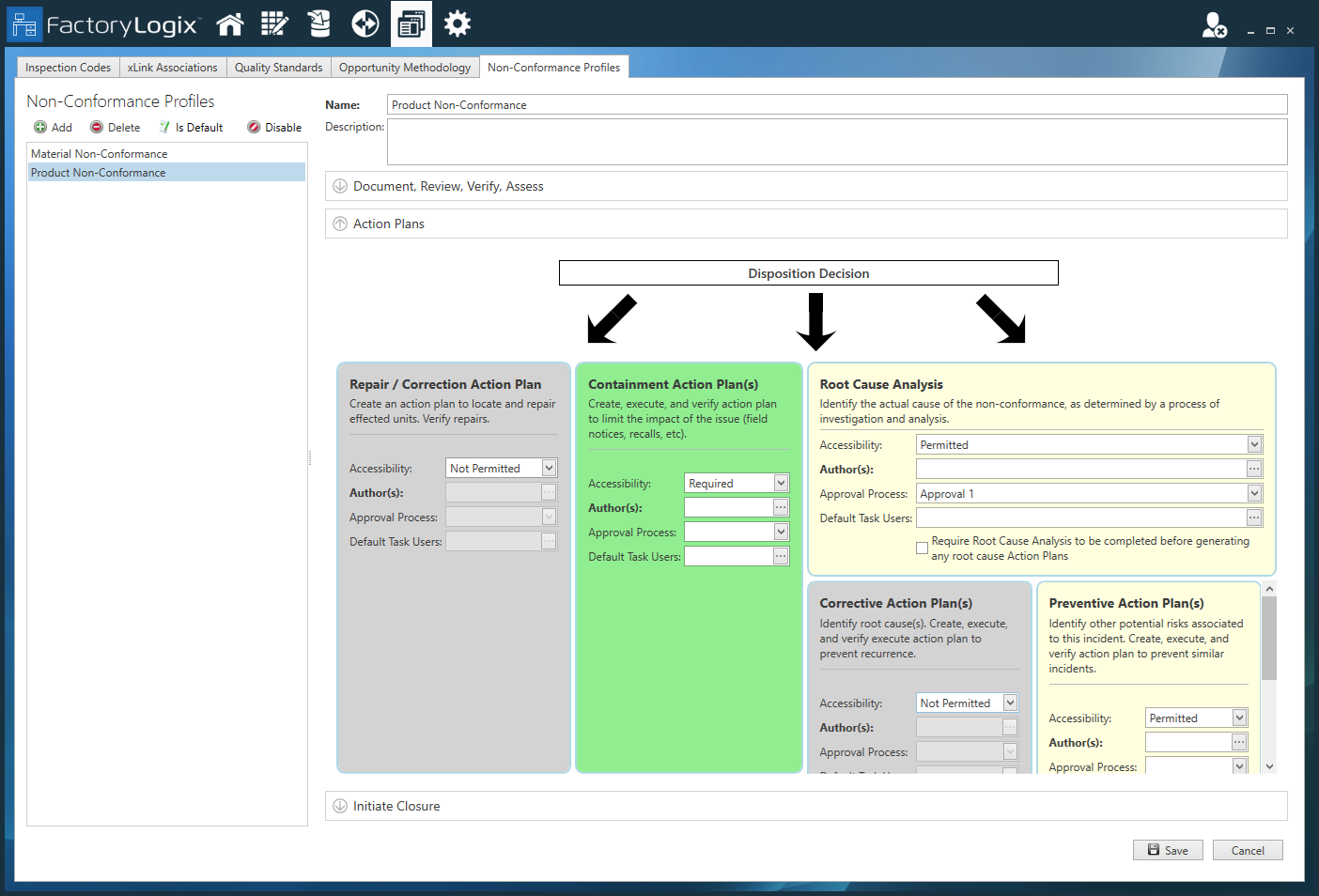This screenshot has height=896, width=1319.
Task: Click the transfer arrows toolbar icon
Action: [365, 23]
